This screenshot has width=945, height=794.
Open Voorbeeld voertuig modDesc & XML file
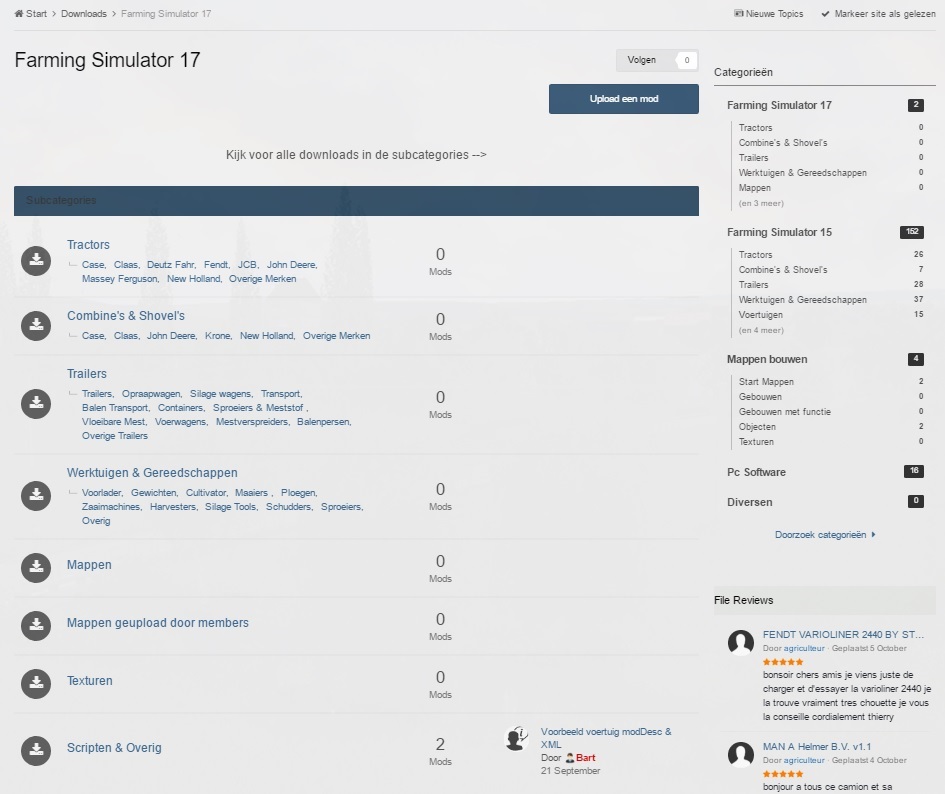tap(606, 738)
